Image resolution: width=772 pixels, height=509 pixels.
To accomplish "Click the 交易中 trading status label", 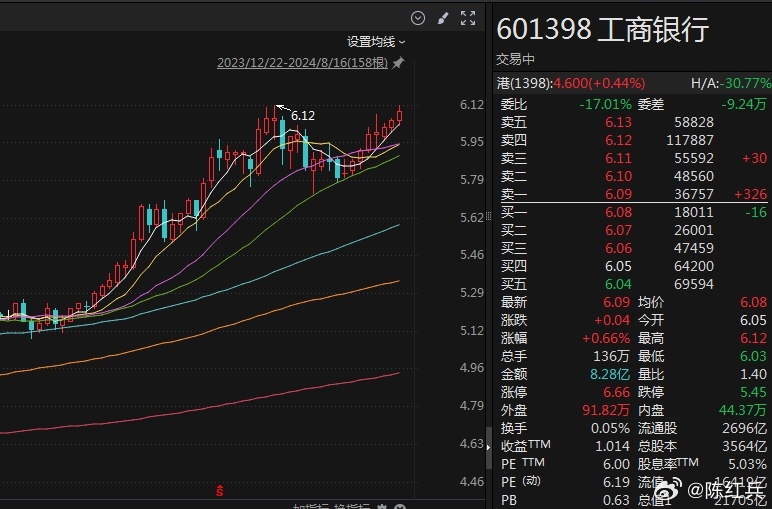I will tap(515, 60).
